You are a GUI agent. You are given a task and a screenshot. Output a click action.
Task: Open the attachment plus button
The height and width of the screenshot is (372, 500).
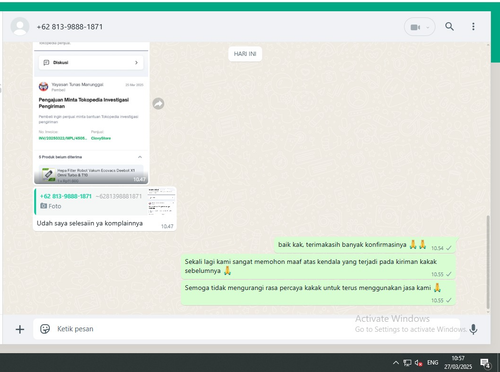(20, 329)
